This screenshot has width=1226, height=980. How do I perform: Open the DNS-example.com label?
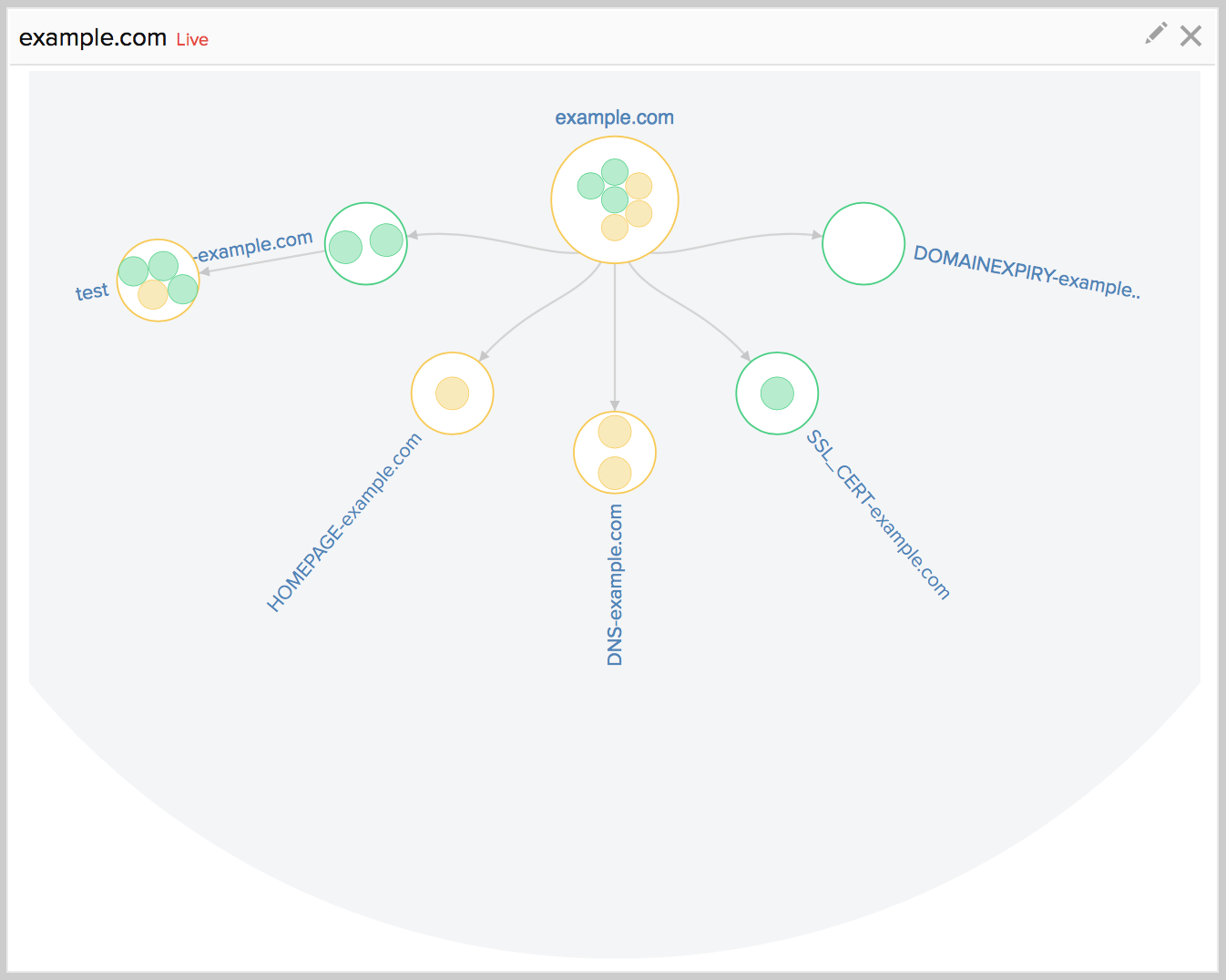click(x=615, y=585)
